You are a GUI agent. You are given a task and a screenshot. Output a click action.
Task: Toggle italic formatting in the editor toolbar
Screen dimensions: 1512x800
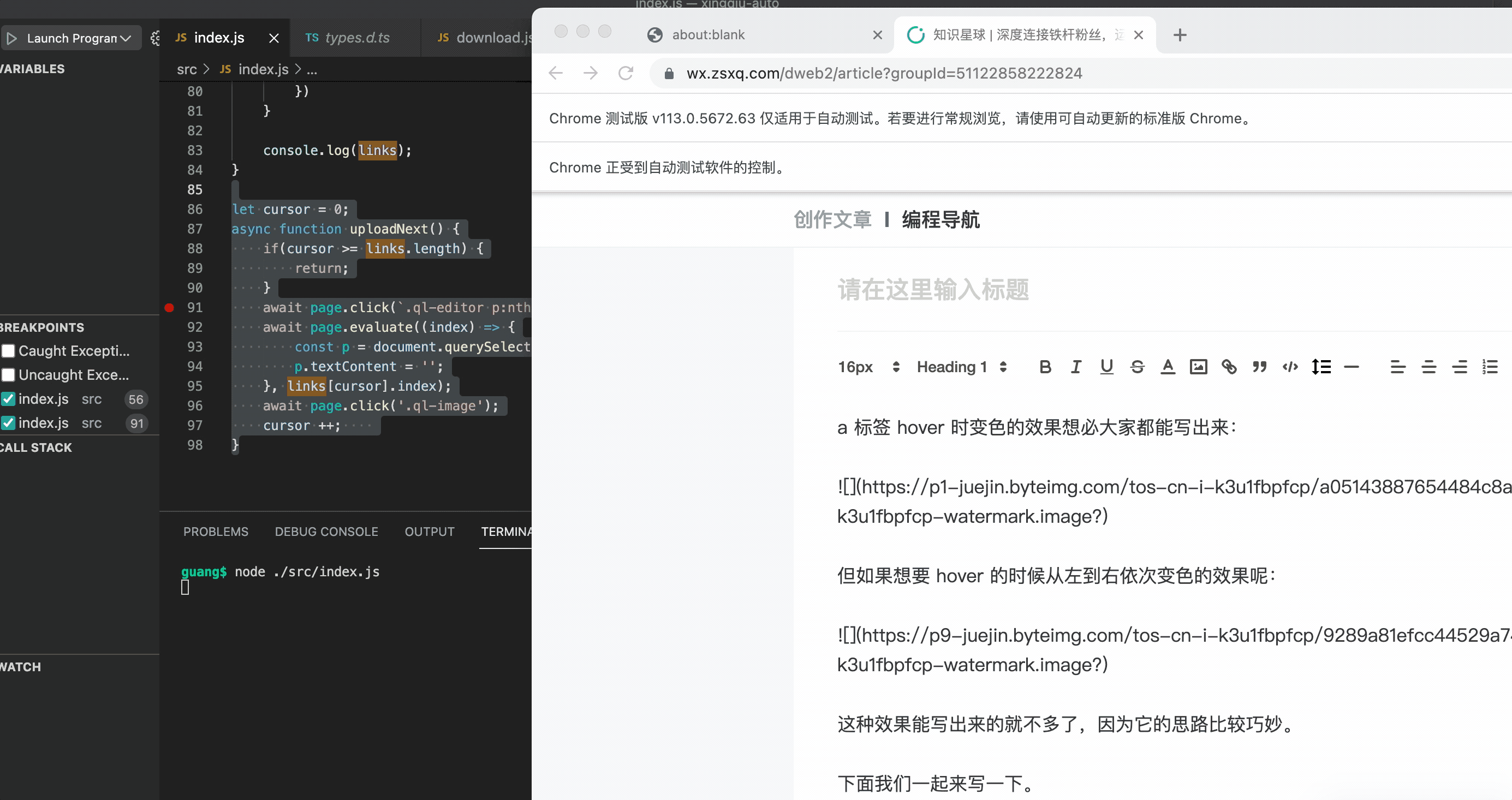click(x=1075, y=367)
